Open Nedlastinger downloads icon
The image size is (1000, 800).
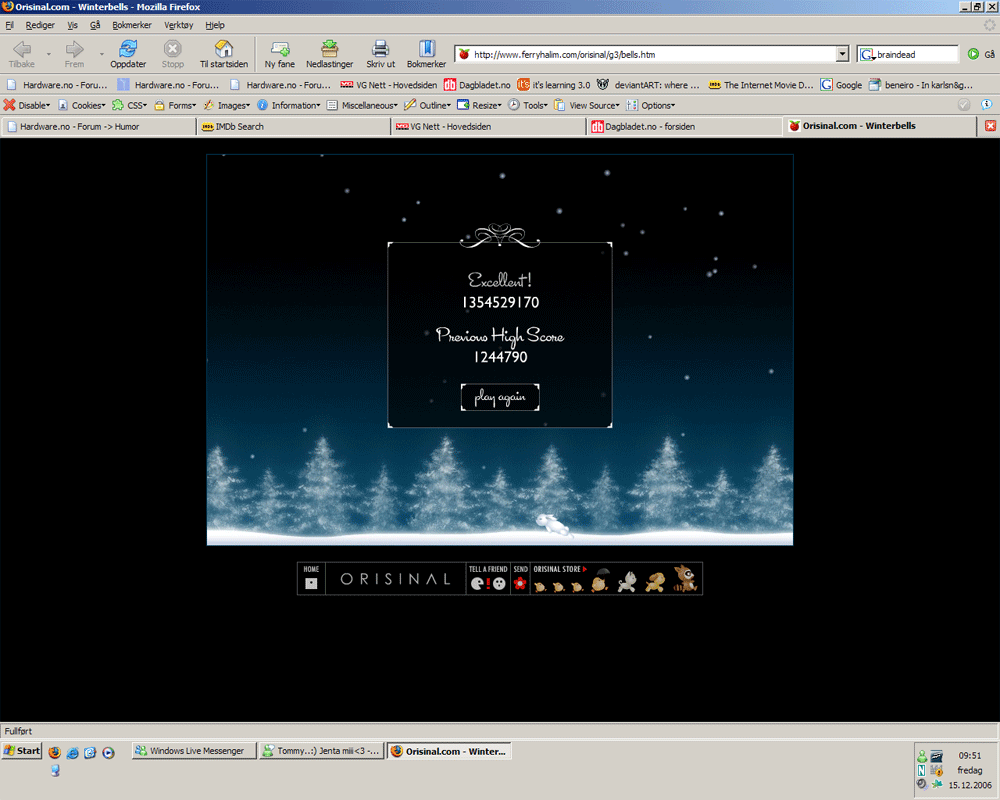[x=330, y=48]
